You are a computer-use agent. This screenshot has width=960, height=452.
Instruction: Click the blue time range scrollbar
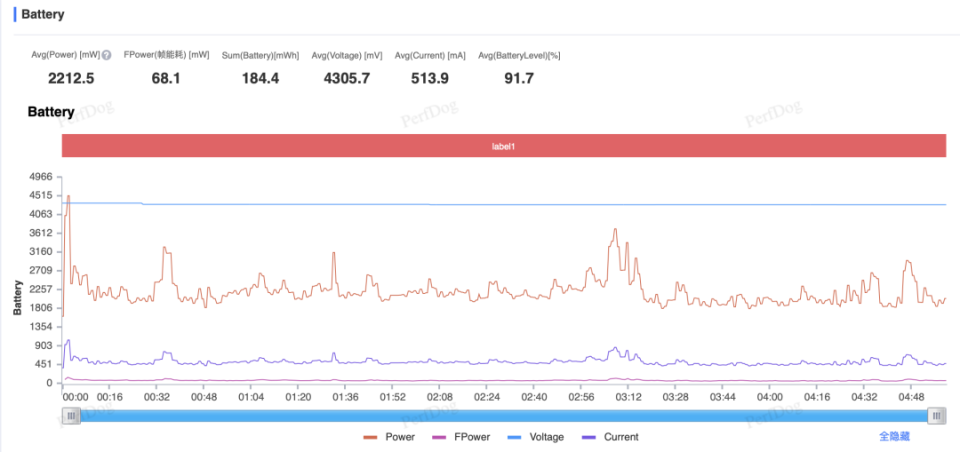[x=503, y=416]
